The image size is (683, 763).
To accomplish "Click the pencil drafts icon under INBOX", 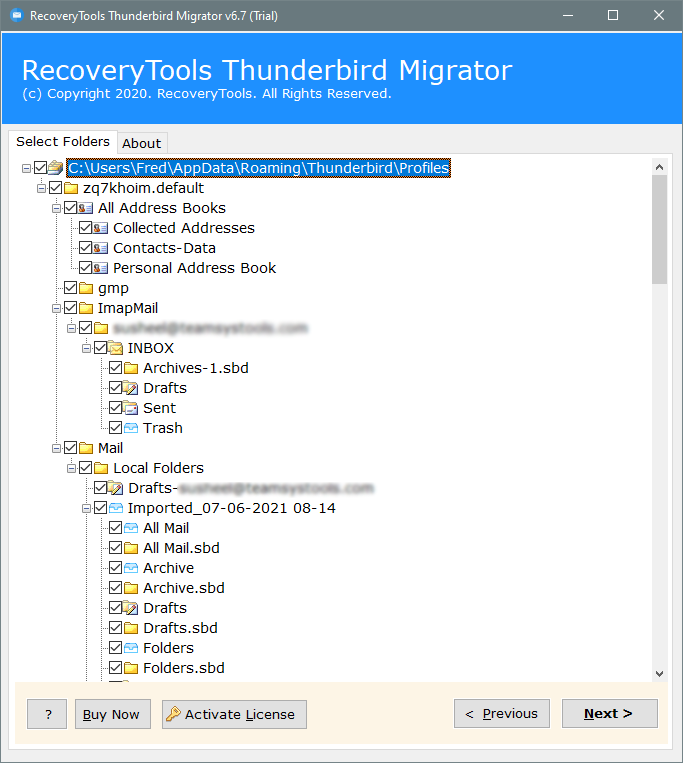I will click(x=131, y=388).
